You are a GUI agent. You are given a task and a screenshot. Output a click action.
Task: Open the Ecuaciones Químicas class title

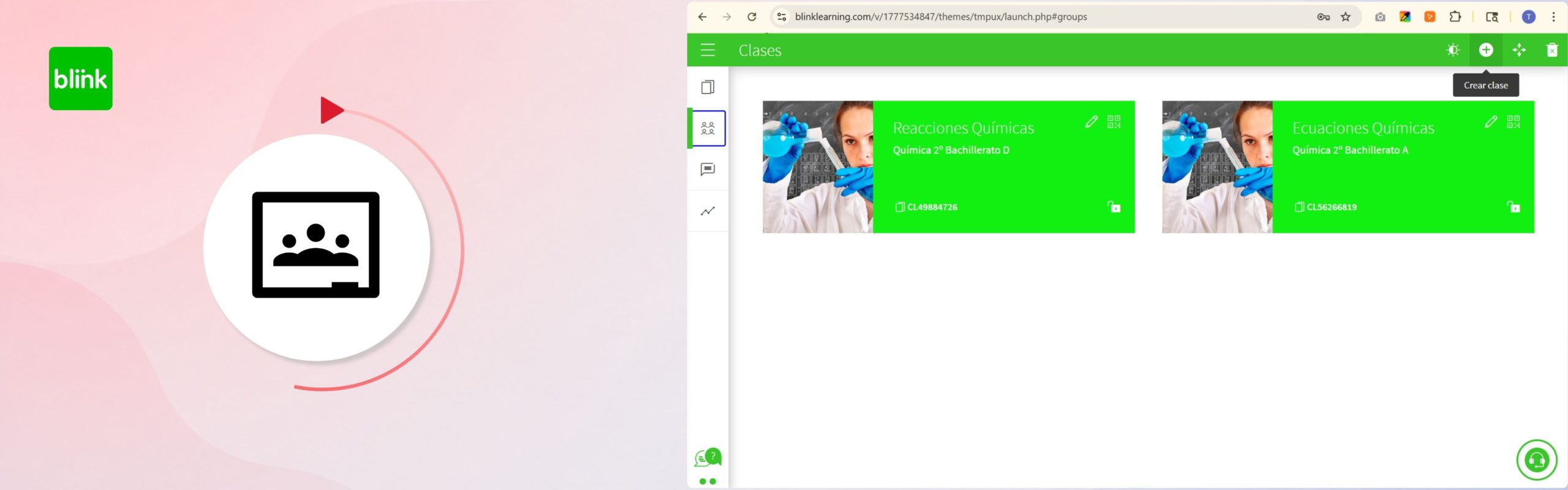(x=1363, y=128)
